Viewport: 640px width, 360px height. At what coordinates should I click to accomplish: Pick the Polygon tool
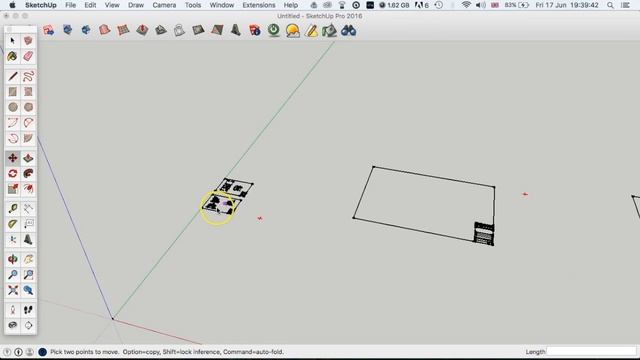tap(28, 107)
